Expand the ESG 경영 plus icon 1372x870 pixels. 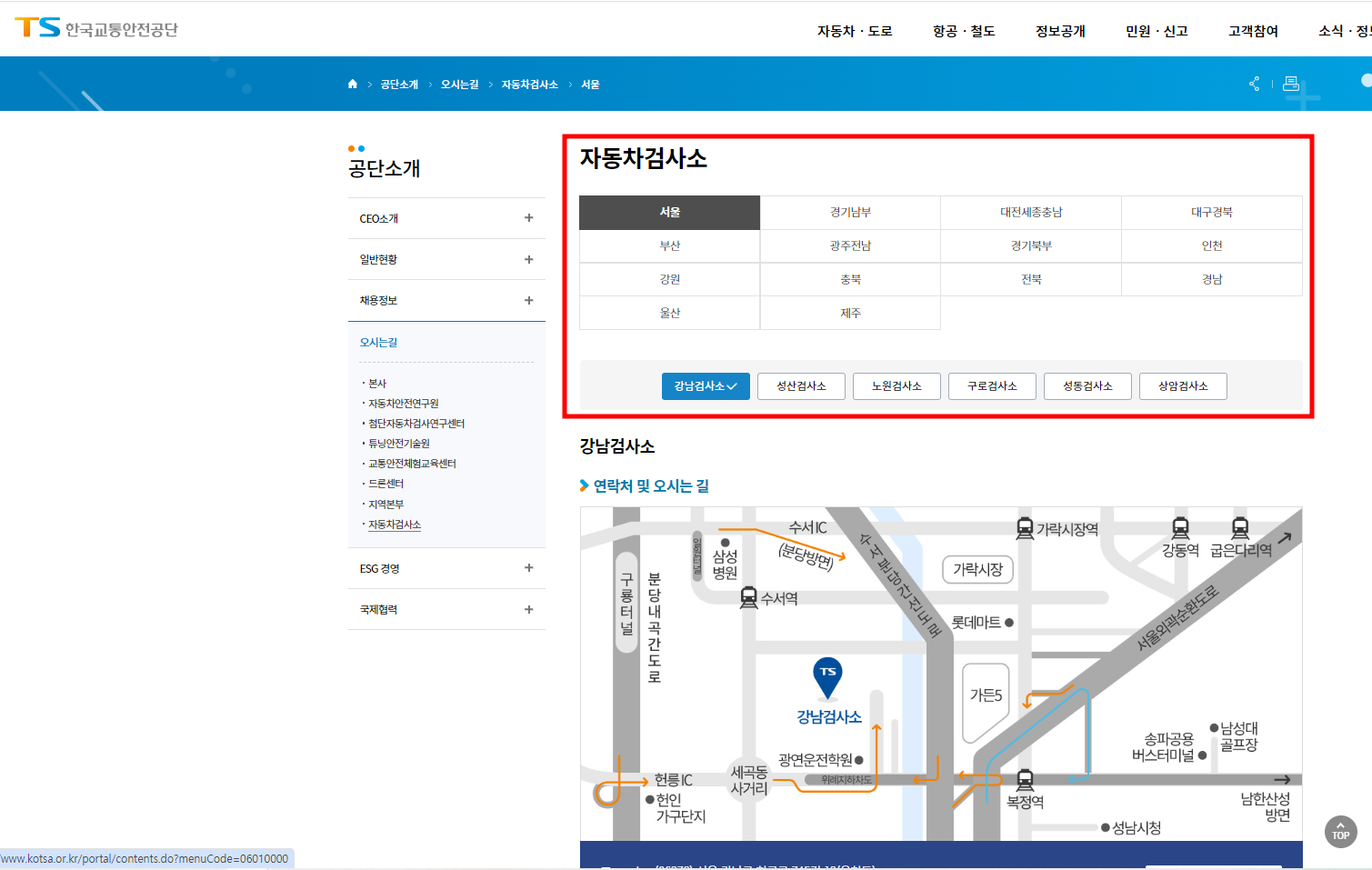tap(528, 568)
